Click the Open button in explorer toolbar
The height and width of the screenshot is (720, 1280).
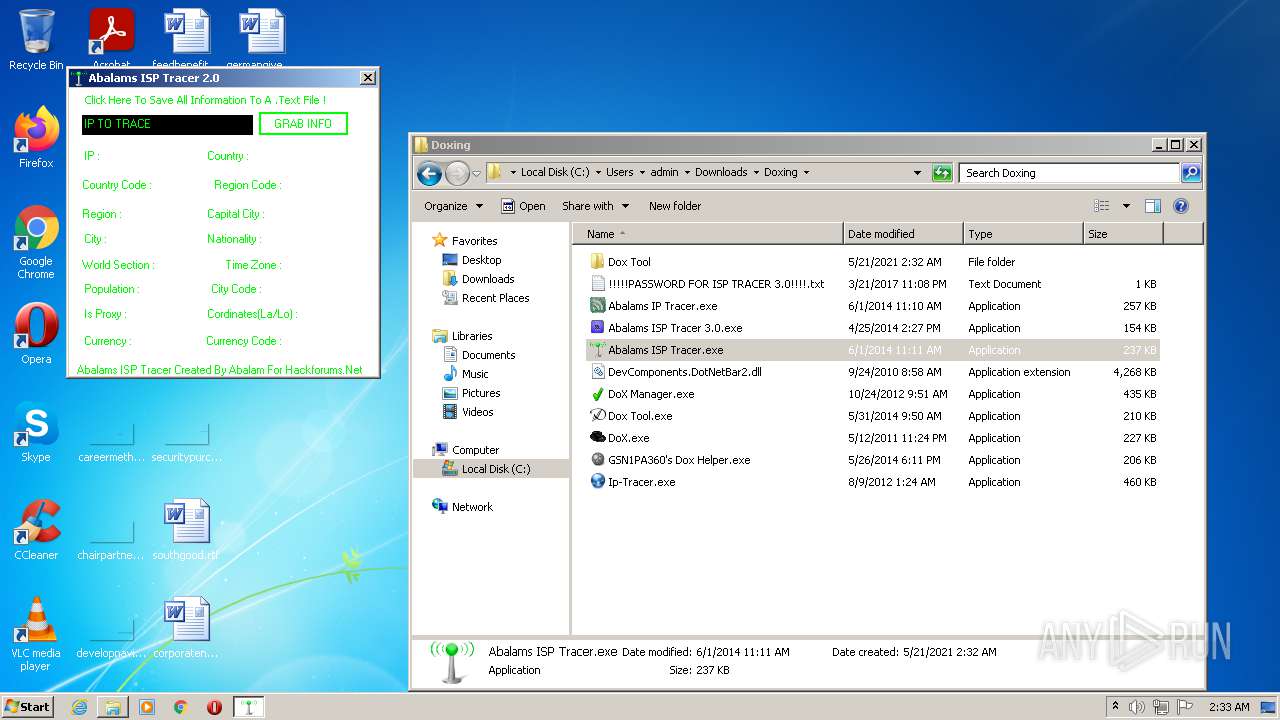(x=523, y=206)
